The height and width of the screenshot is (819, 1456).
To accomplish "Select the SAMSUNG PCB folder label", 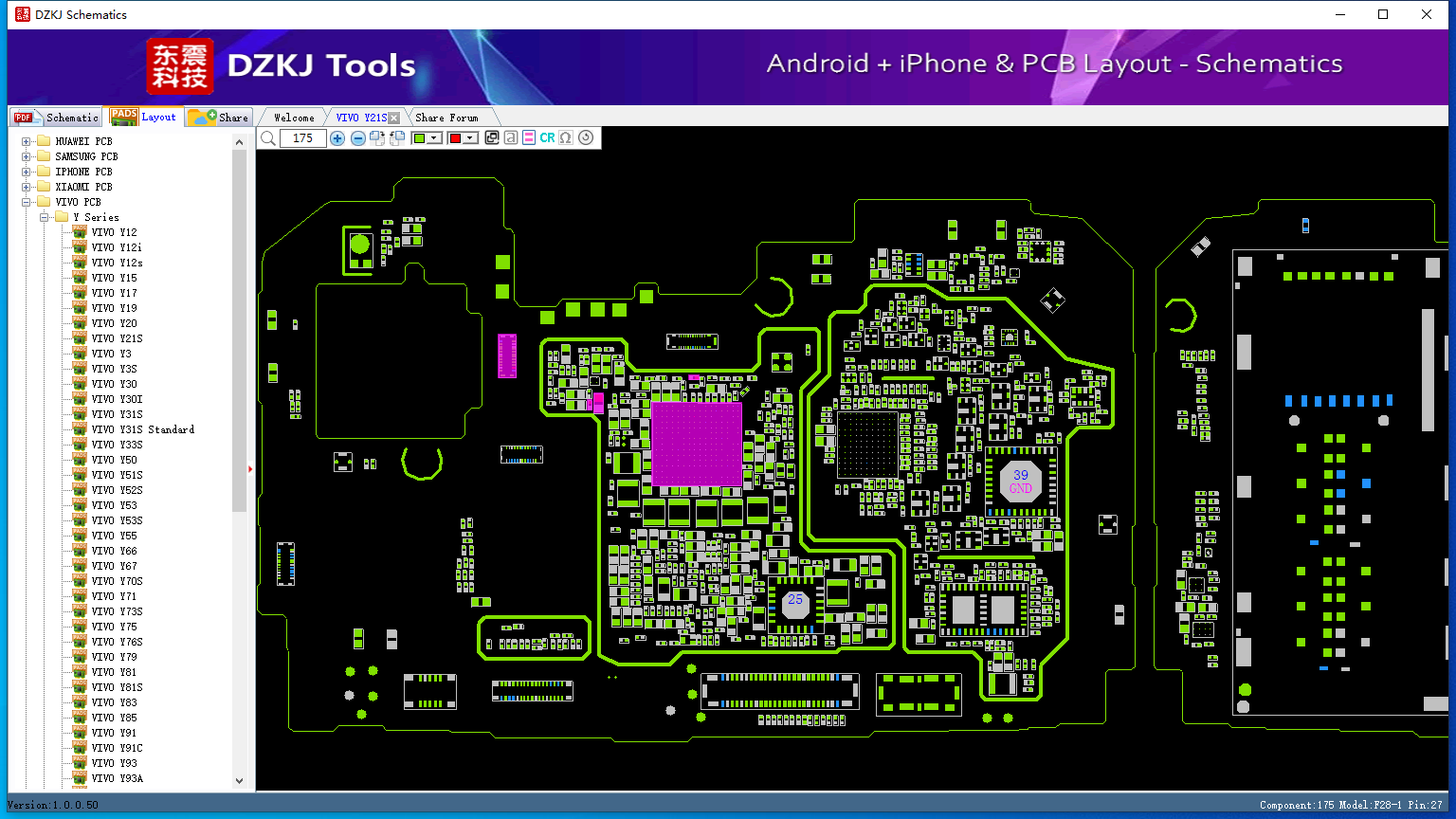I will pos(86,156).
